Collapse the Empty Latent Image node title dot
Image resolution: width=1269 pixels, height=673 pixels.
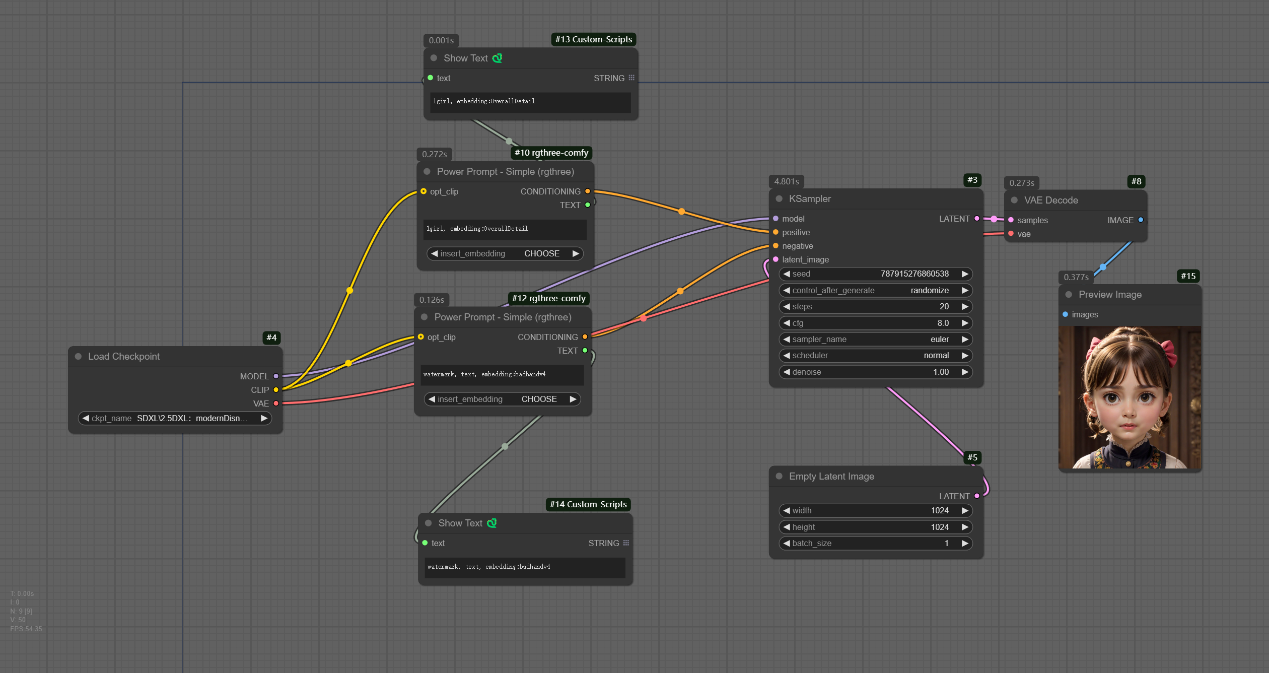coord(777,477)
